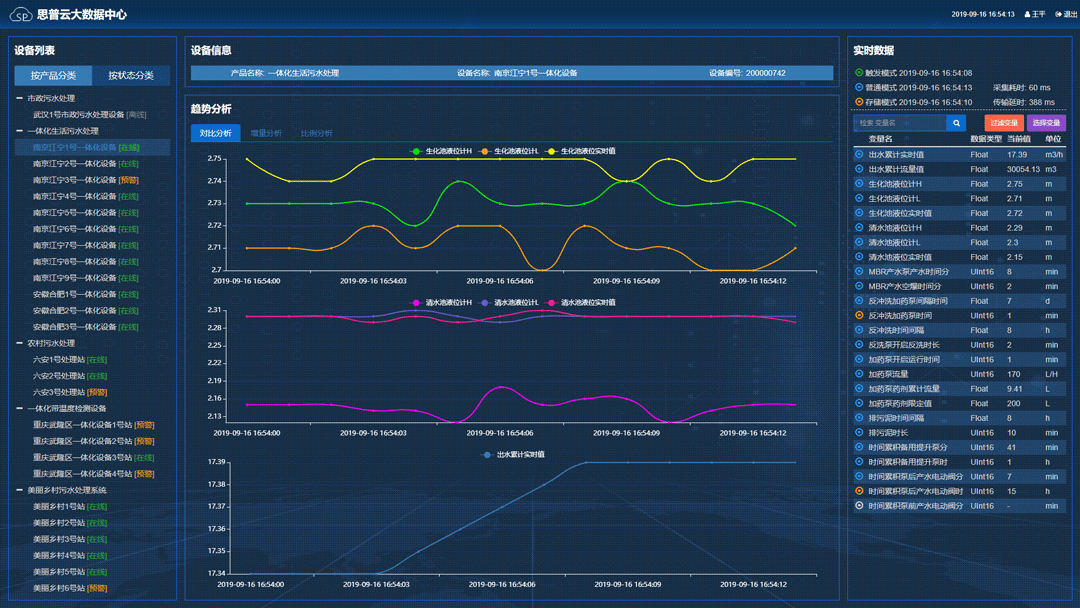Click the orange 过滤变量 button
The image size is (1080, 608).
[1004, 123]
